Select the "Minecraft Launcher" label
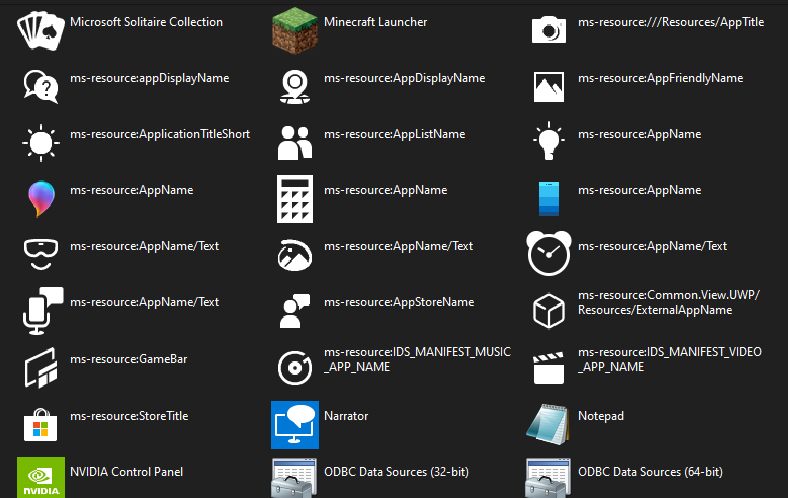 point(375,22)
